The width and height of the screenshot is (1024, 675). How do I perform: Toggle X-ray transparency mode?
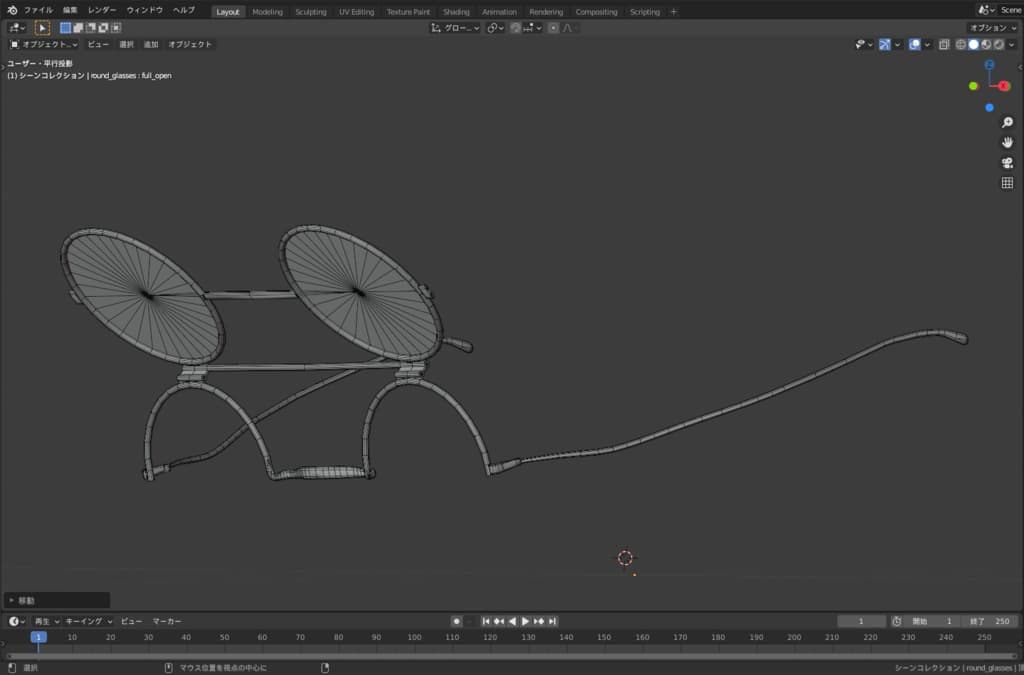(944, 44)
